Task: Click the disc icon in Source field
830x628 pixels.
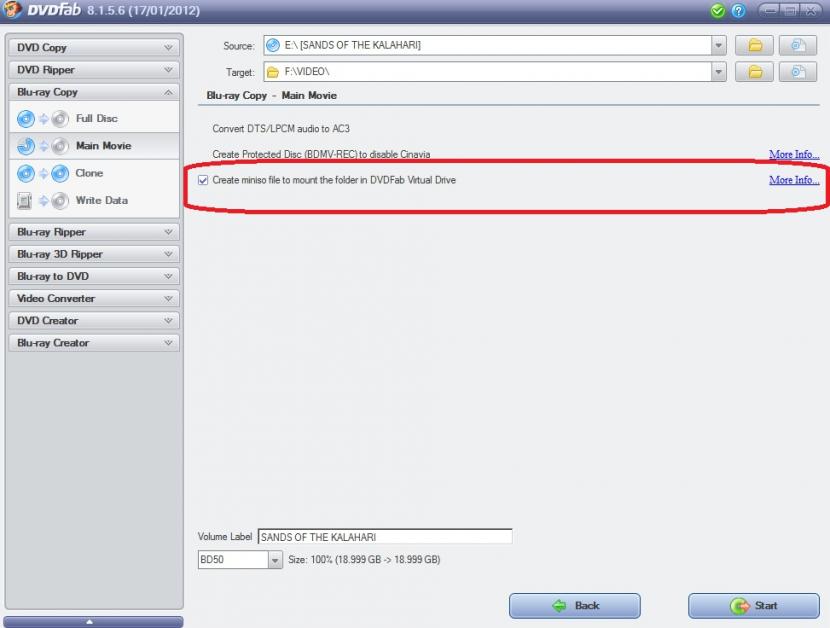Action: coord(273,46)
